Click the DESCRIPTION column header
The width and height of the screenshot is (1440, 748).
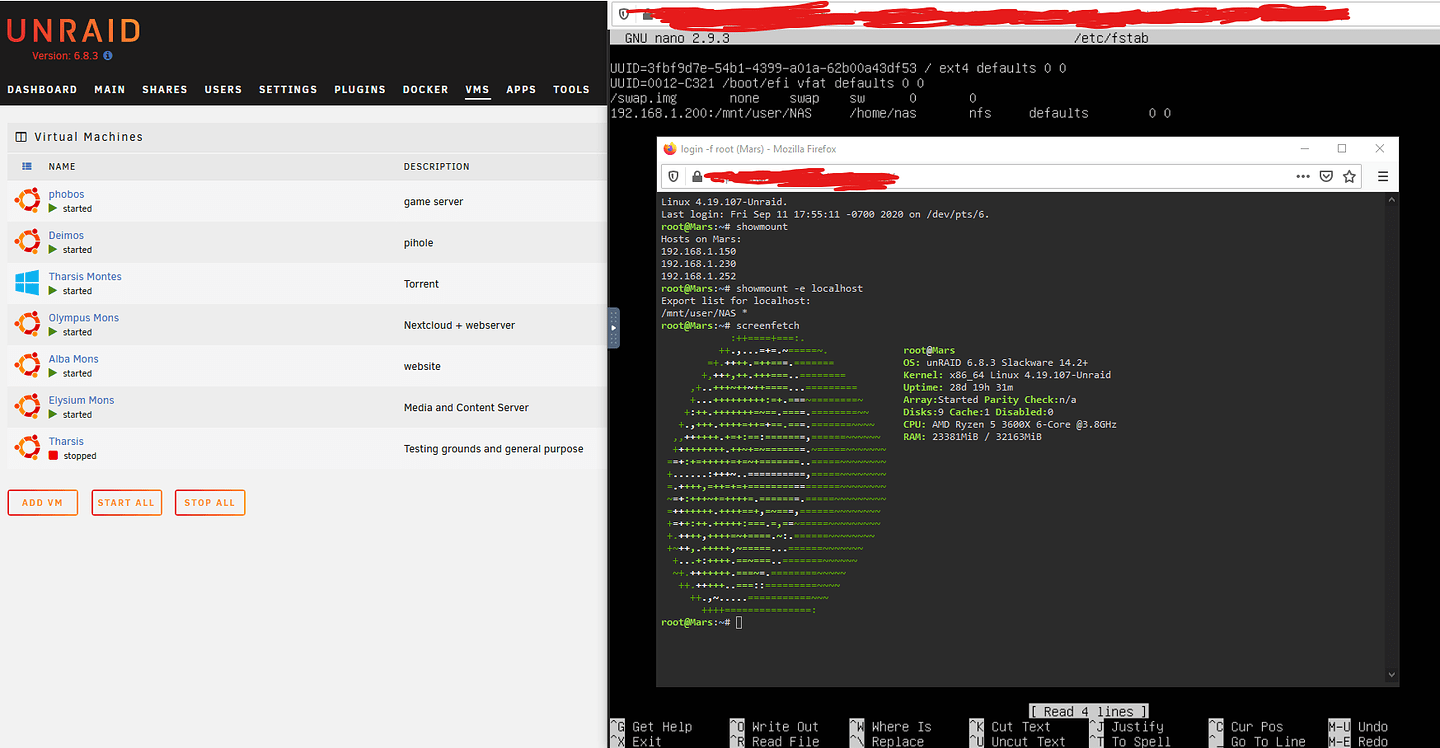[x=437, y=166]
